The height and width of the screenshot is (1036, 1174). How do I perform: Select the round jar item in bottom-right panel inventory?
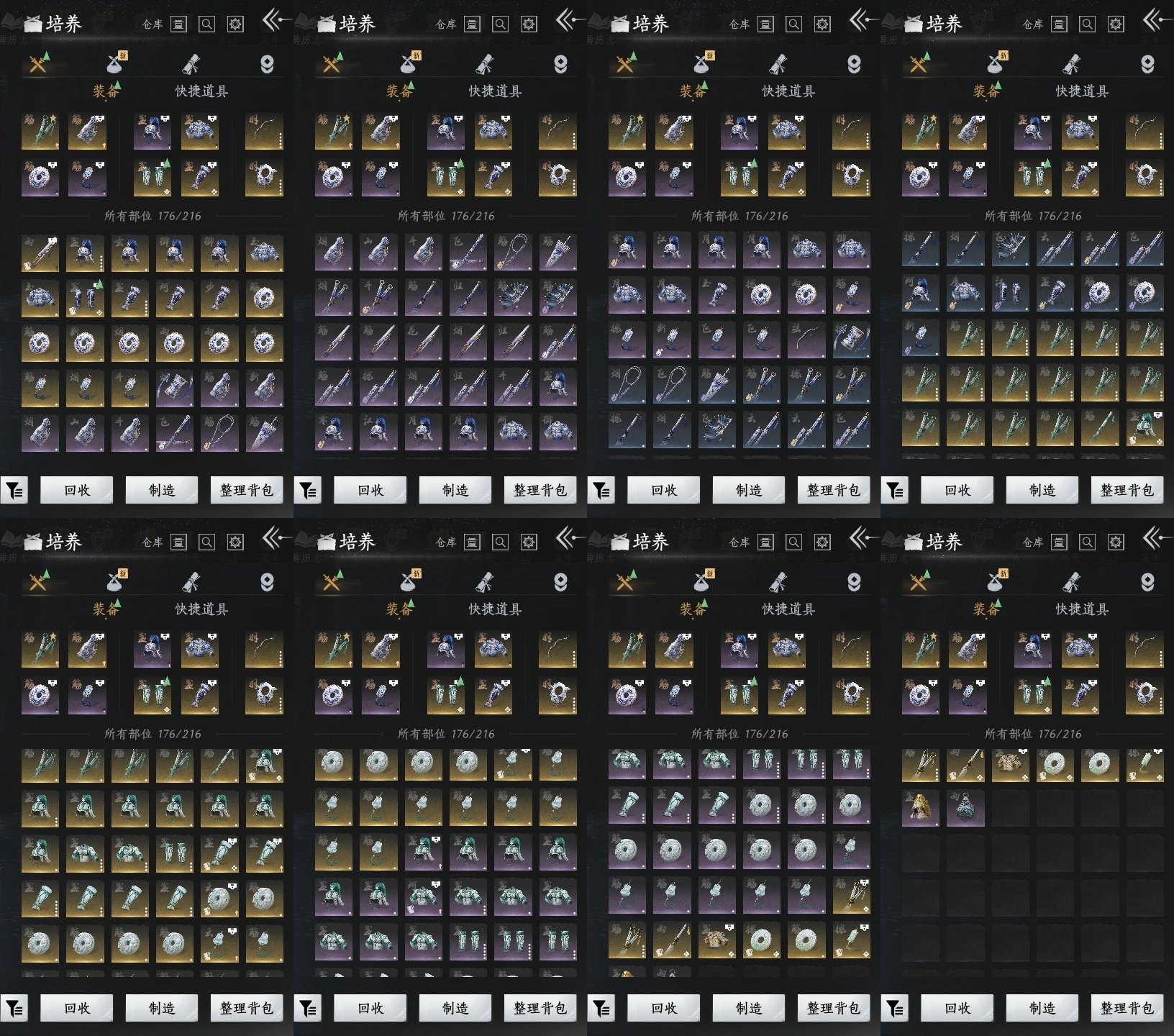pos(965,808)
